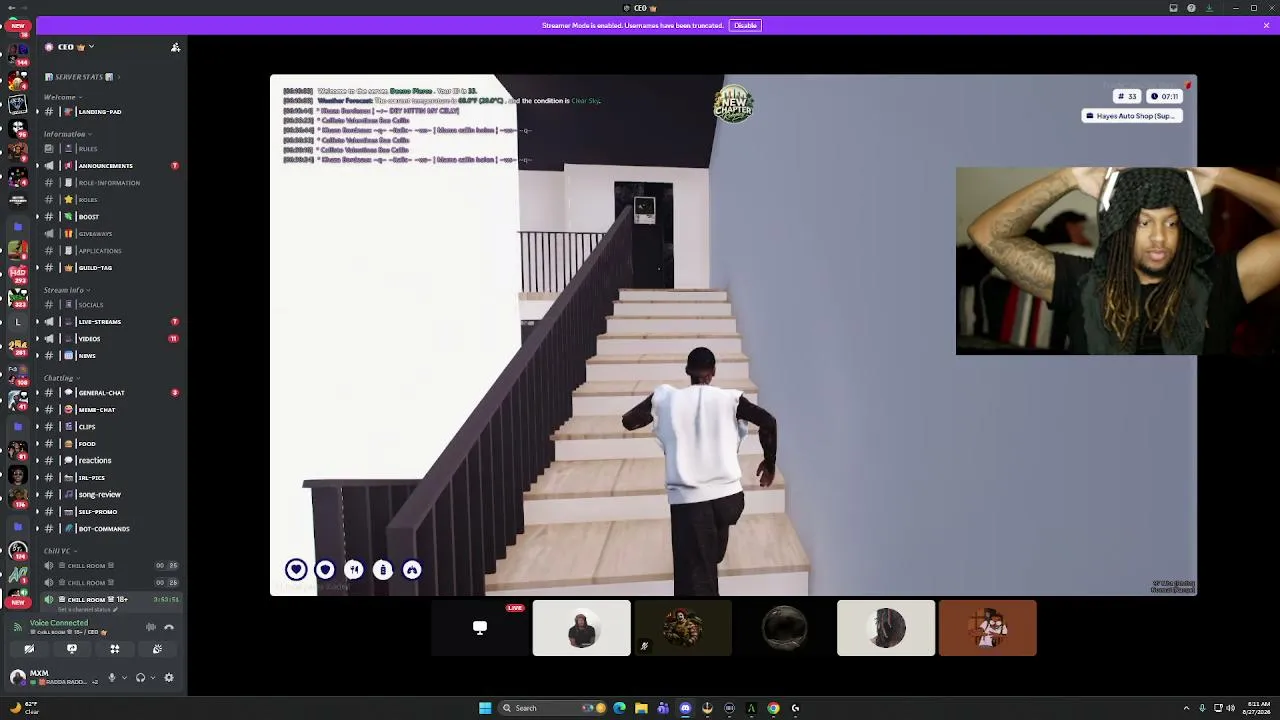Open the CEO server name dropdown

[69, 47]
